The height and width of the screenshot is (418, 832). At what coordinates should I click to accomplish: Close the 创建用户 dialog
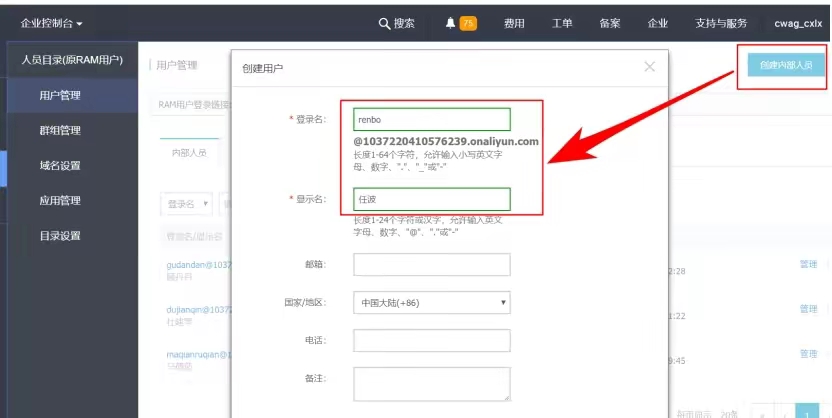point(649,66)
